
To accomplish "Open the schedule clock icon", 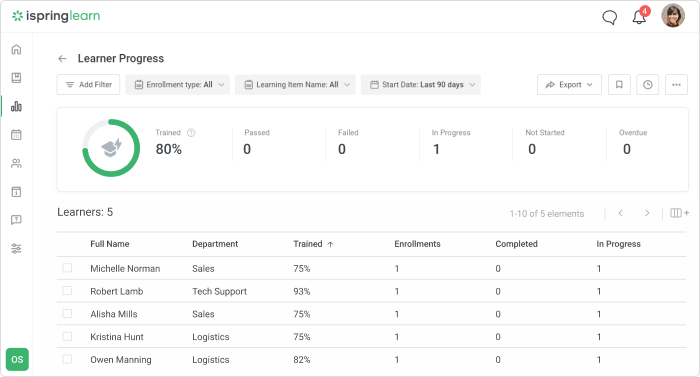I will point(648,84).
